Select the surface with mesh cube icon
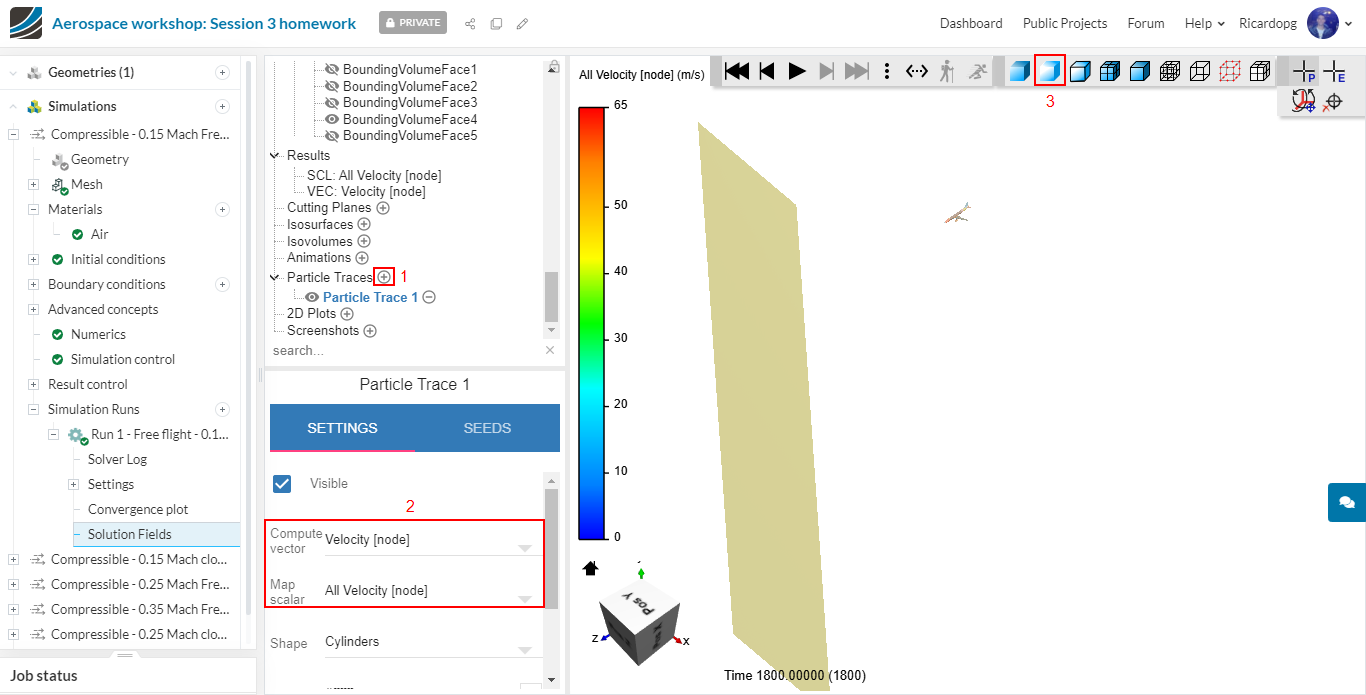Viewport: 1366px width, 695px height. coord(1110,71)
